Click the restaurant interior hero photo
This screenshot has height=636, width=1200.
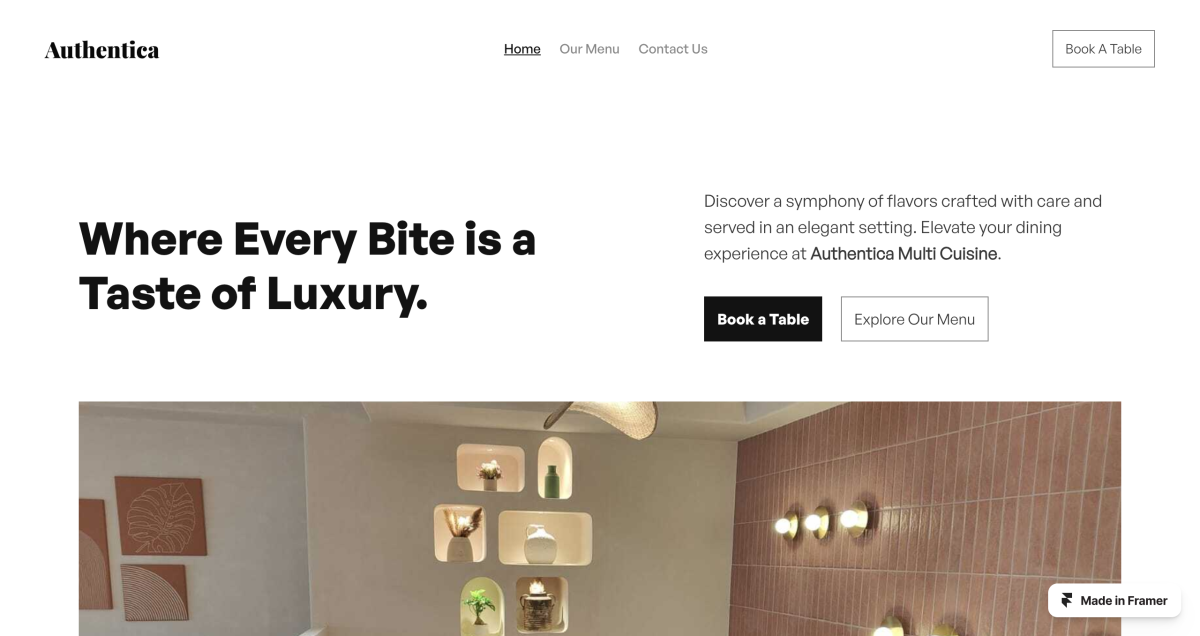(600, 518)
